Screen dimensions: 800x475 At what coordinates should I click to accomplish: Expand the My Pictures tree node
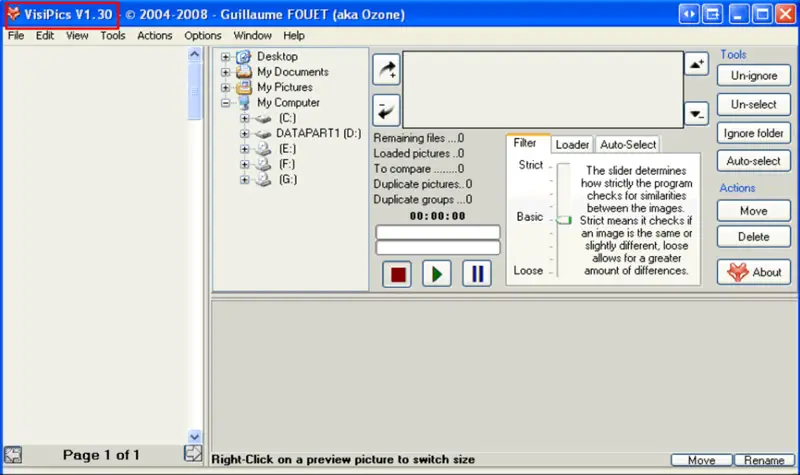[x=226, y=87]
